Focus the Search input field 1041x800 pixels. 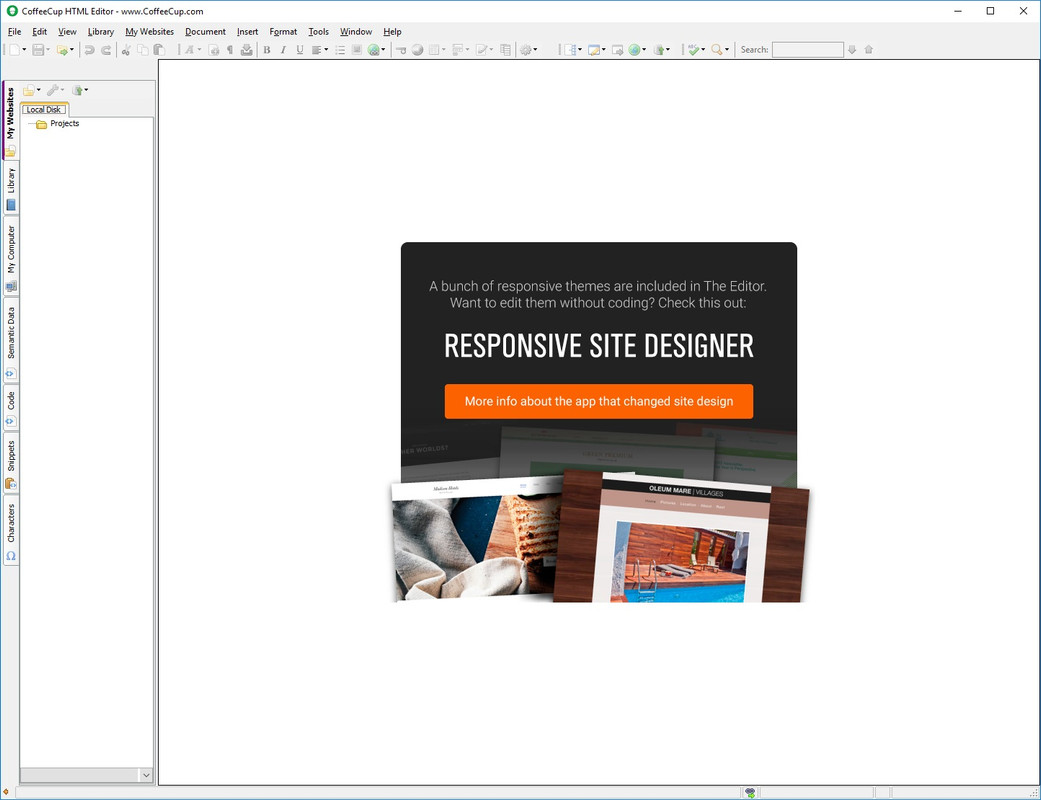pyautogui.click(x=808, y=50)
